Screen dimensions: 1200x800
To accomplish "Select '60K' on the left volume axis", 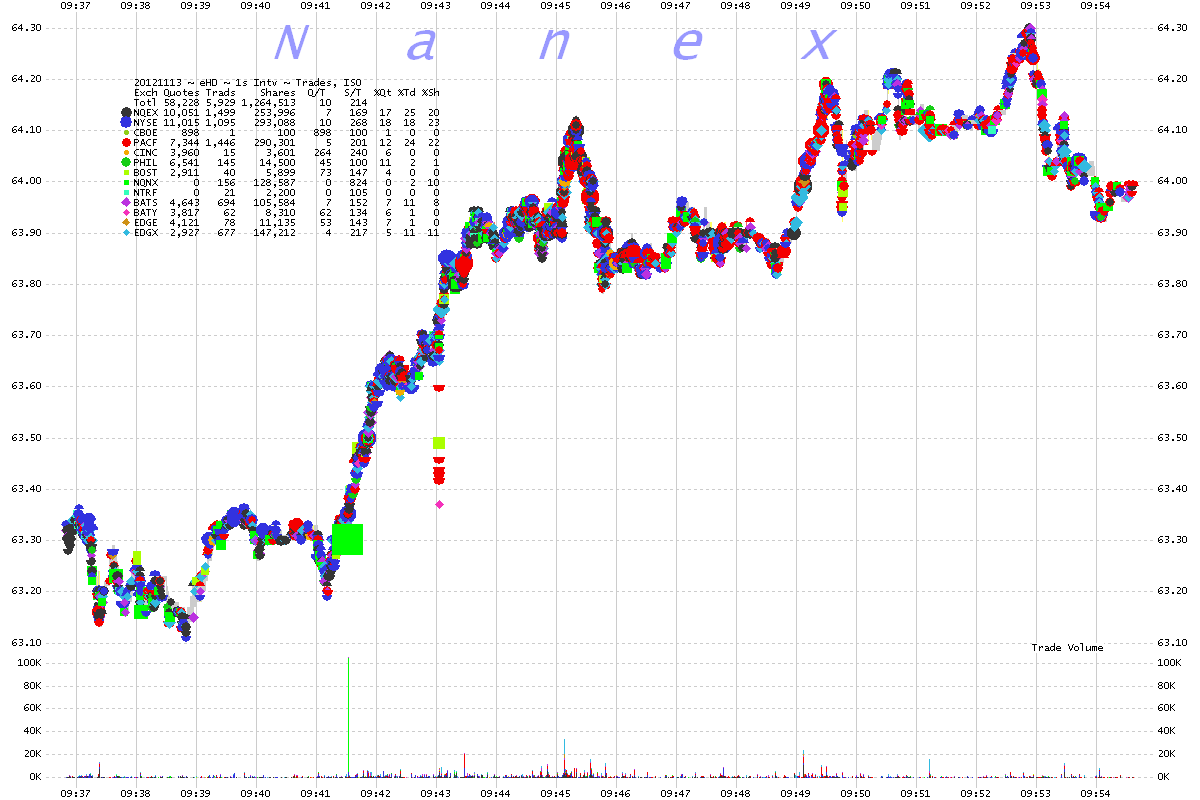I will point(31,708).
